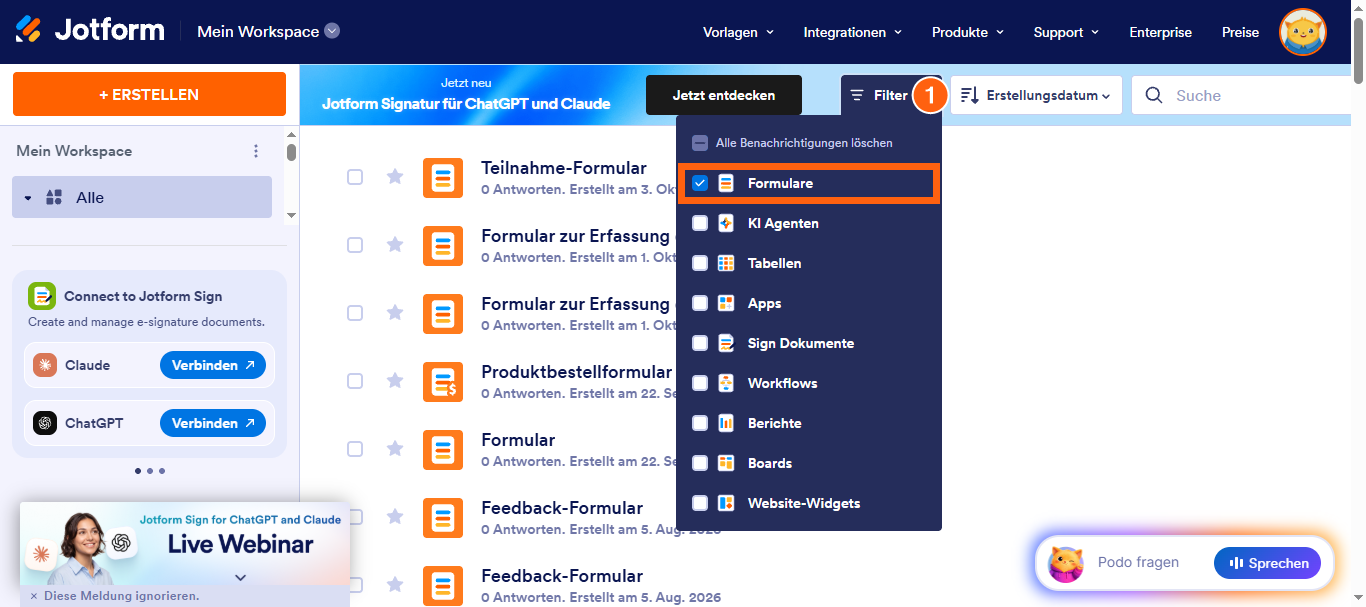The height and width of the screenshot is (607, 1366).
Task: Click the Podo fragen input
Action: tap(1138, 563)
